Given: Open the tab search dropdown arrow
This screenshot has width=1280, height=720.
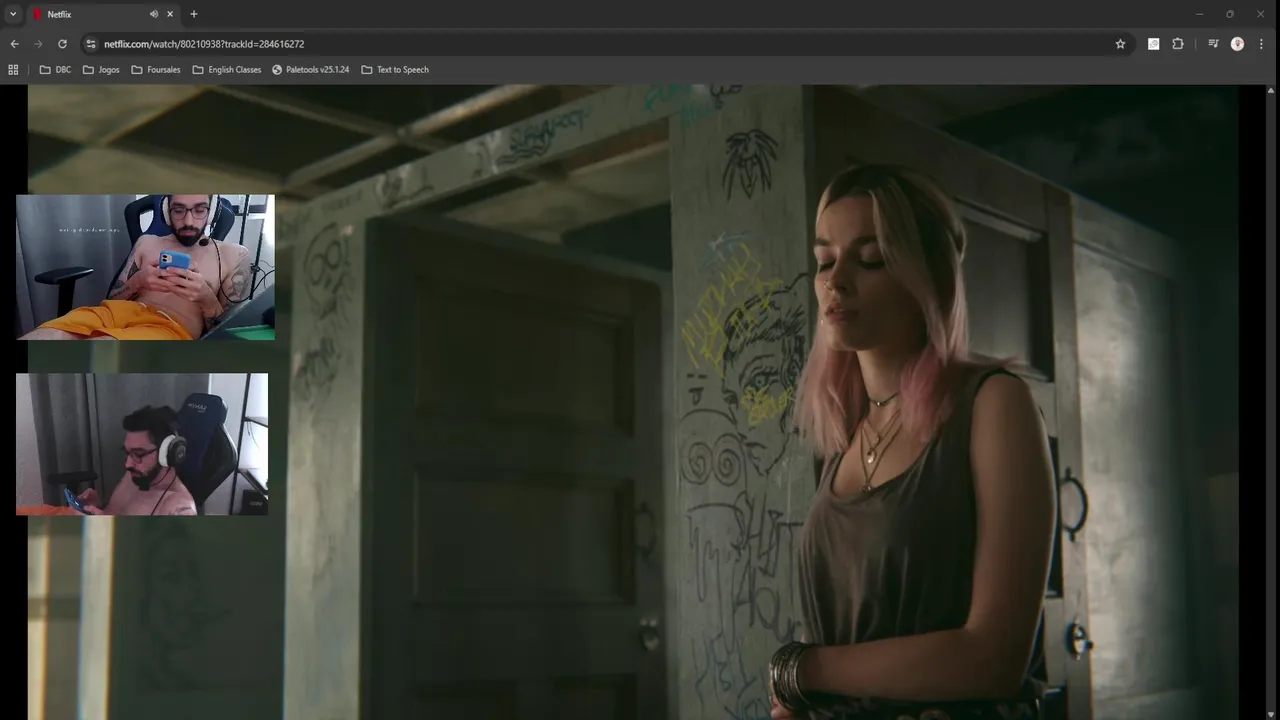Looking at the screenshot, I should pos(13,14).
